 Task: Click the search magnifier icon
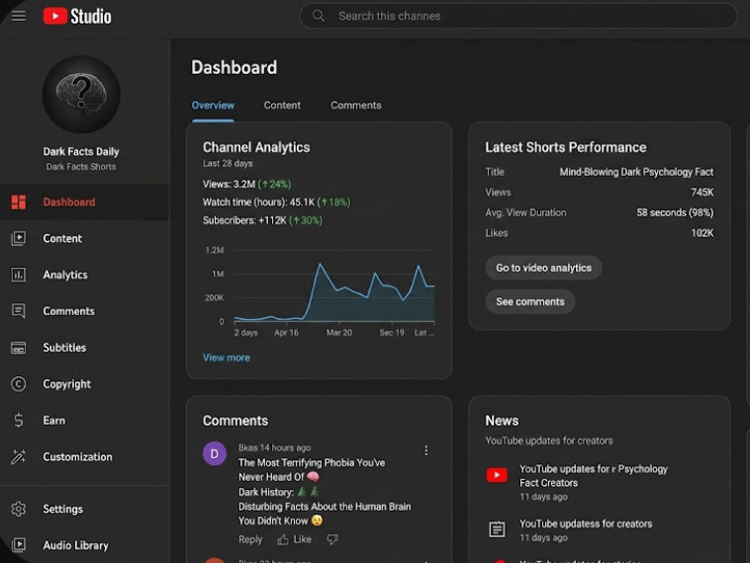coord(319,16)
